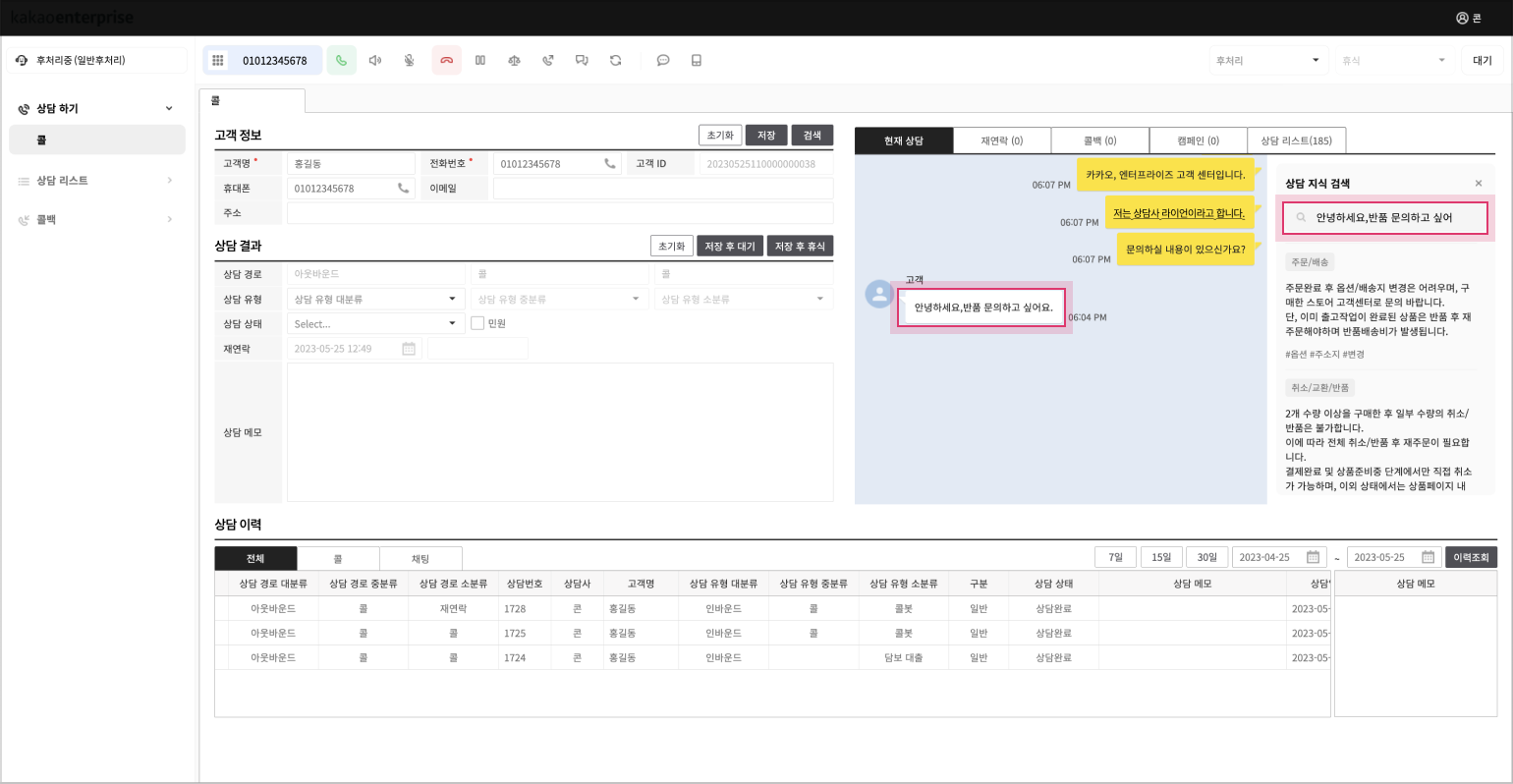The width and height of the screenshot is (1513, 784).
Task: Click the 이력조회 button
Action: tap(1471, 557)
